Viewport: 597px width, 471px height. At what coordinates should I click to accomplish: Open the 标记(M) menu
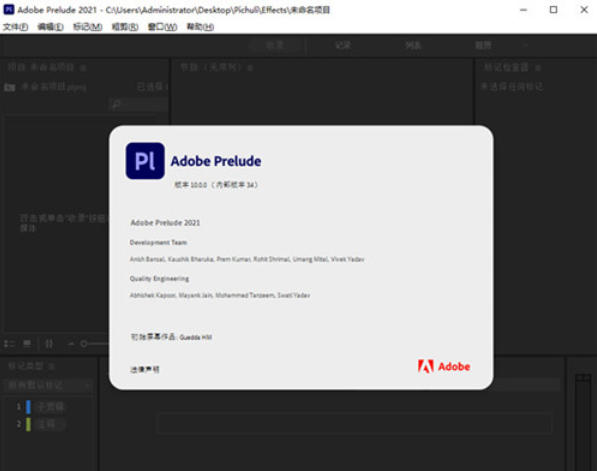(88, 27)
